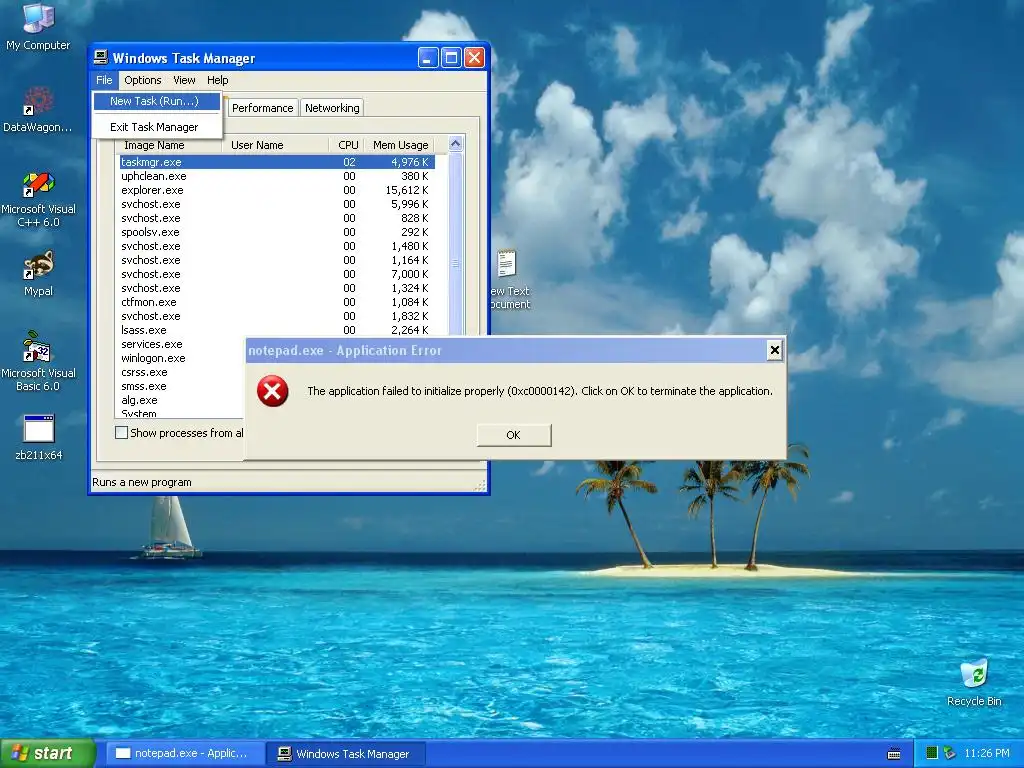1024x768 pixels.
Task: Sort processes by CPU column
Action: pos(346,145)
